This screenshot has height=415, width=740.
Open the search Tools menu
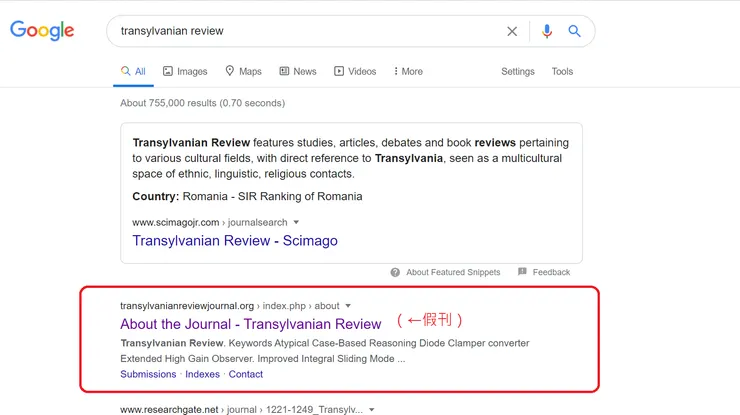pyautogui.click(x=562, y=72)
